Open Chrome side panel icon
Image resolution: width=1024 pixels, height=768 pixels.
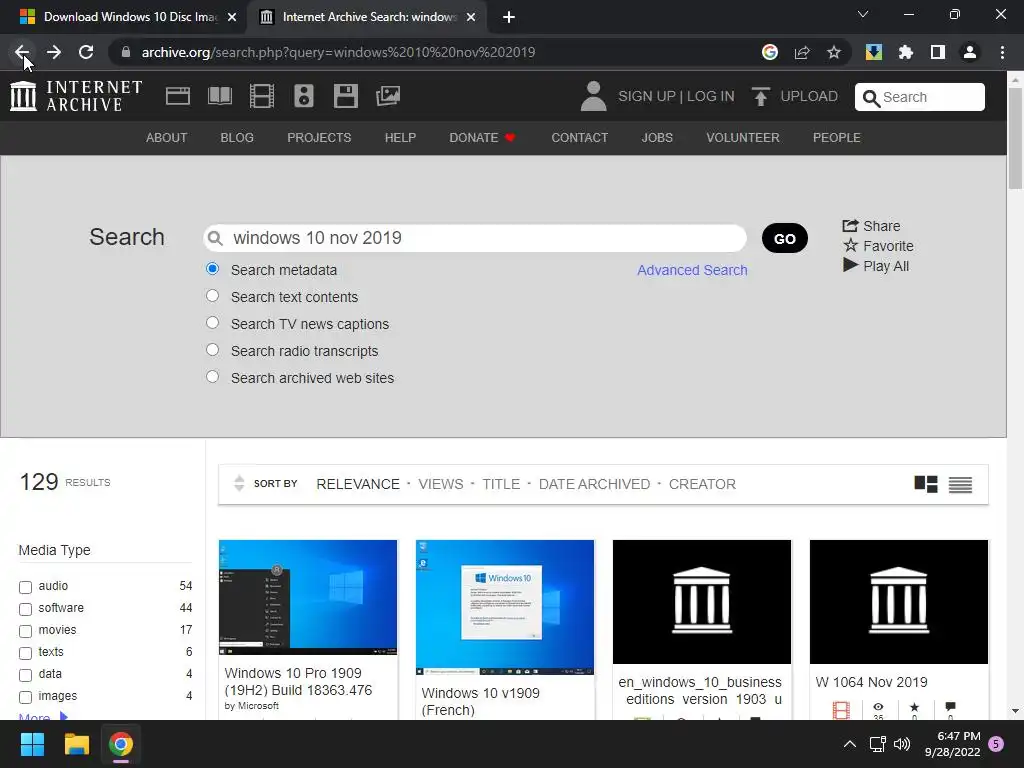click(938, 52)
